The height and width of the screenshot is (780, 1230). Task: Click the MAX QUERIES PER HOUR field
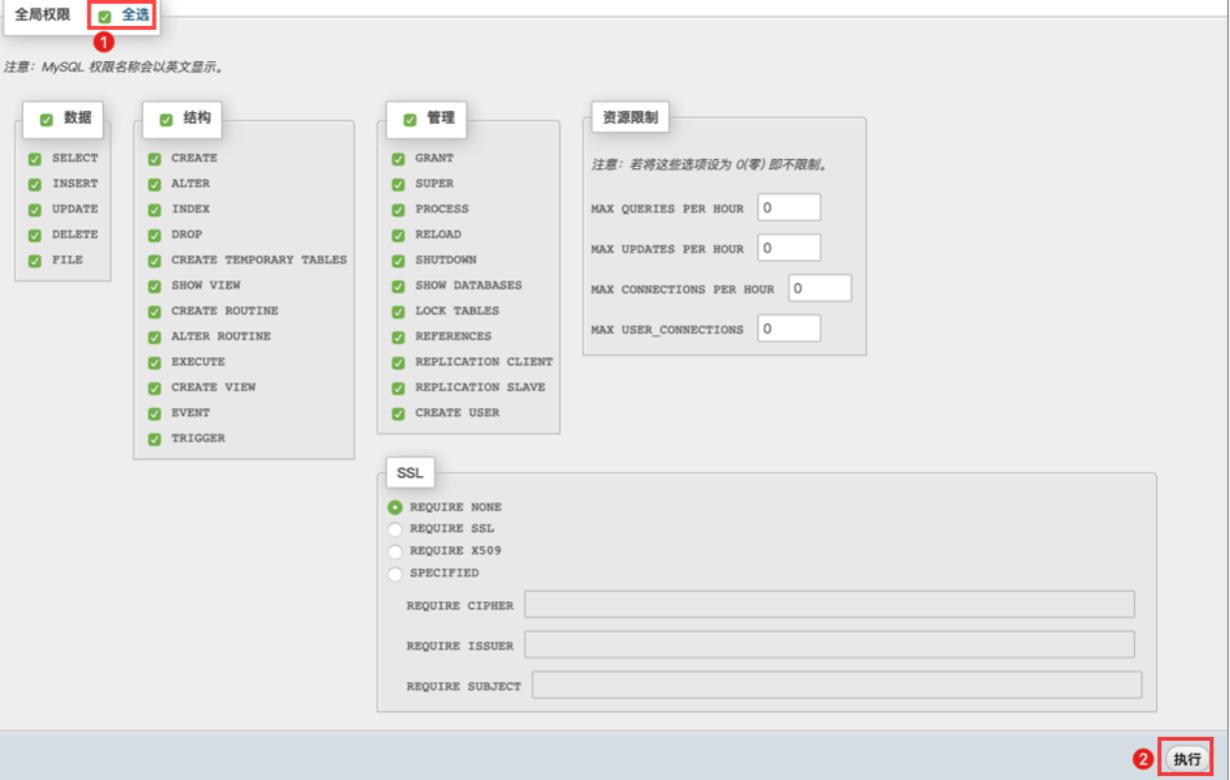tap(789, 207)
